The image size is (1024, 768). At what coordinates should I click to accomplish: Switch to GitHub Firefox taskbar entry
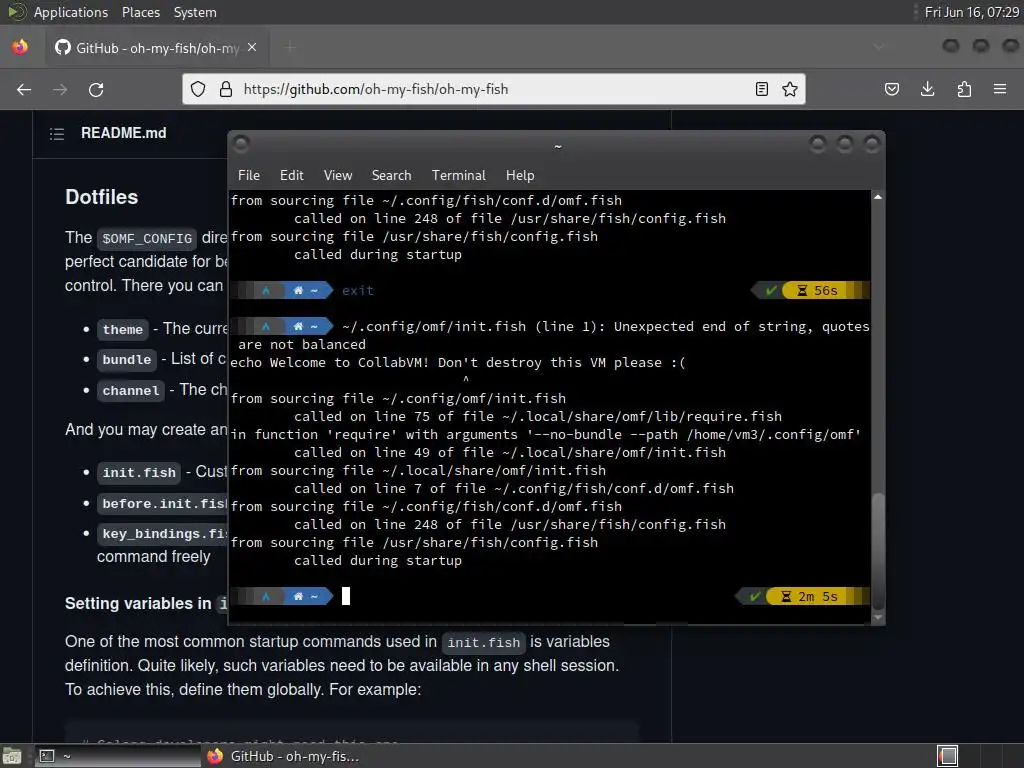(x=284, y=756)
